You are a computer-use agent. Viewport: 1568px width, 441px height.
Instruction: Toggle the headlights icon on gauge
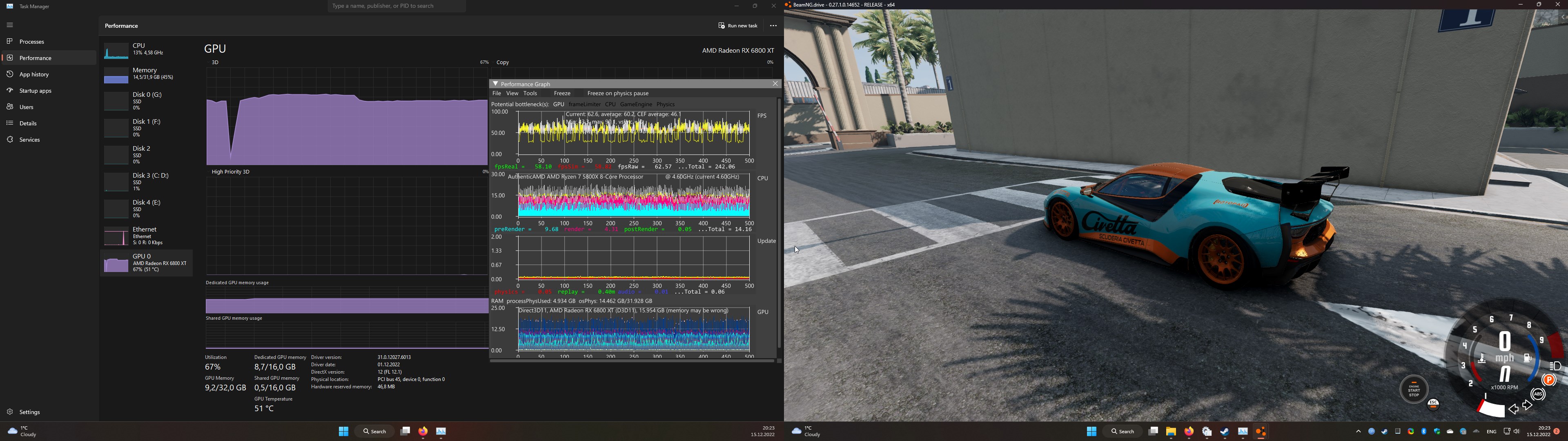[x=1555, y=366]
